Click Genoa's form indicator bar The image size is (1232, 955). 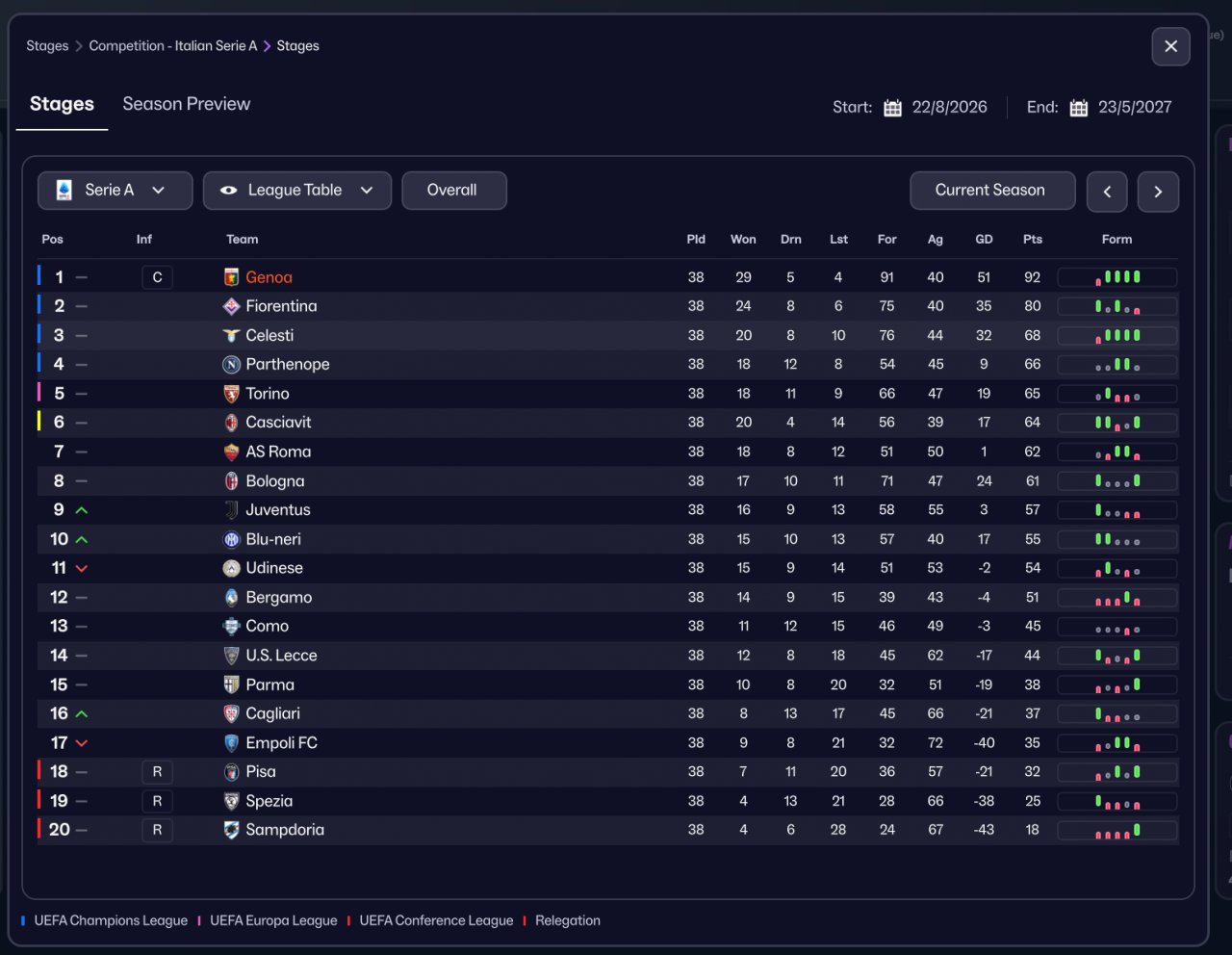coord(1117,277)
